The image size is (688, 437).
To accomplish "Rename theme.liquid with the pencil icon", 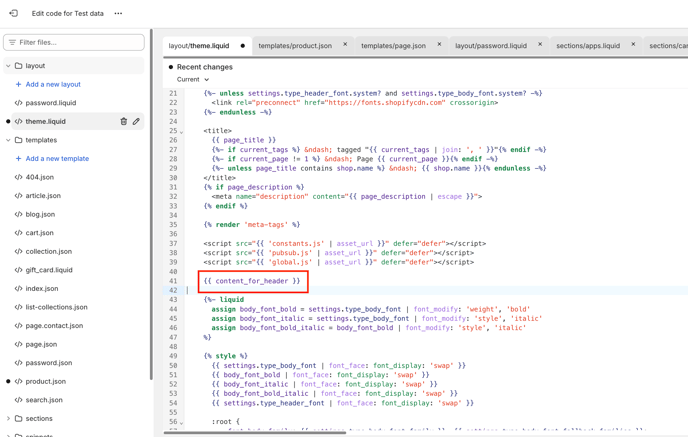I will (x=136, y=121).
